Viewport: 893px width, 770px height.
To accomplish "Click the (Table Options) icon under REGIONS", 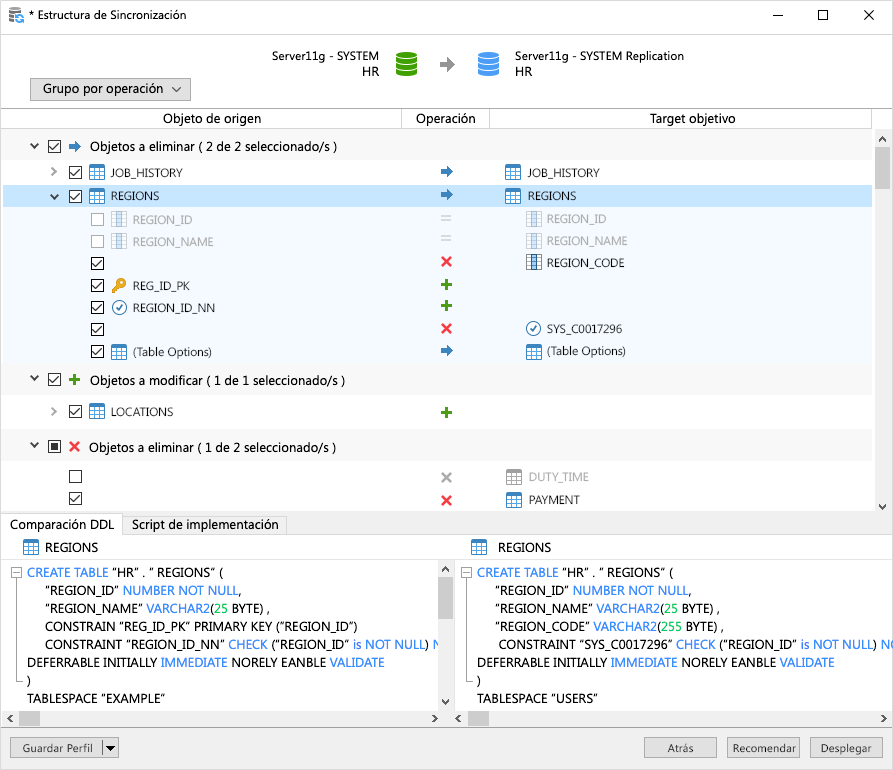I will coord(121,351).
